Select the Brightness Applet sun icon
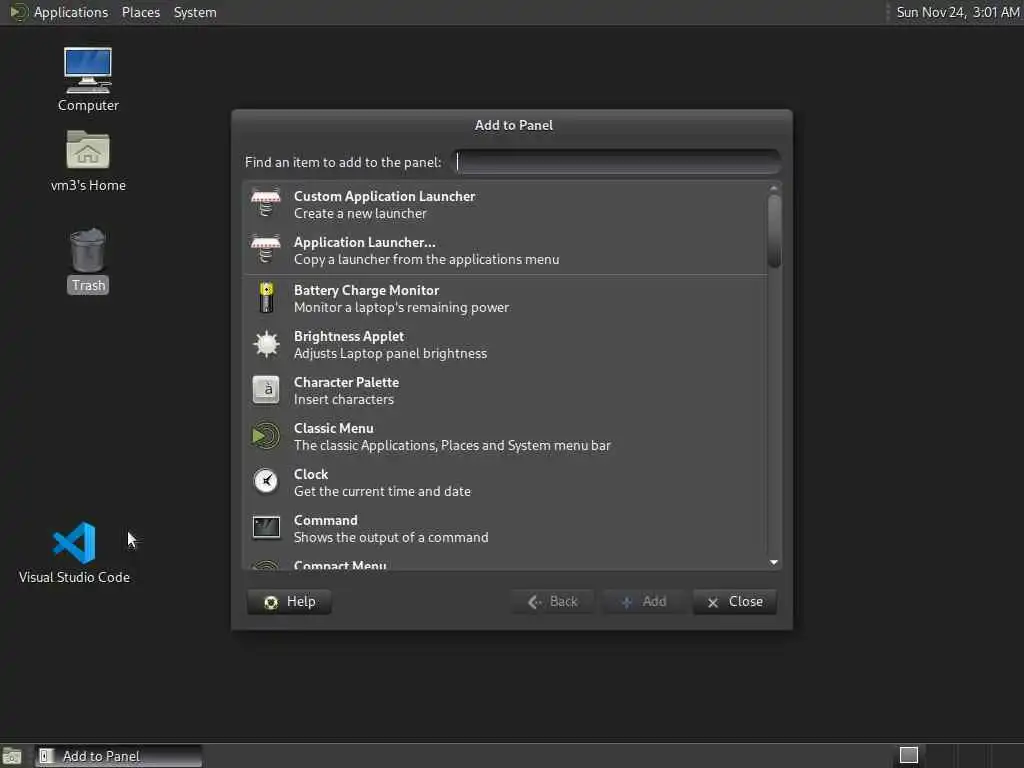This screenshot has width=1024, height=768. [x=266, y=344]
